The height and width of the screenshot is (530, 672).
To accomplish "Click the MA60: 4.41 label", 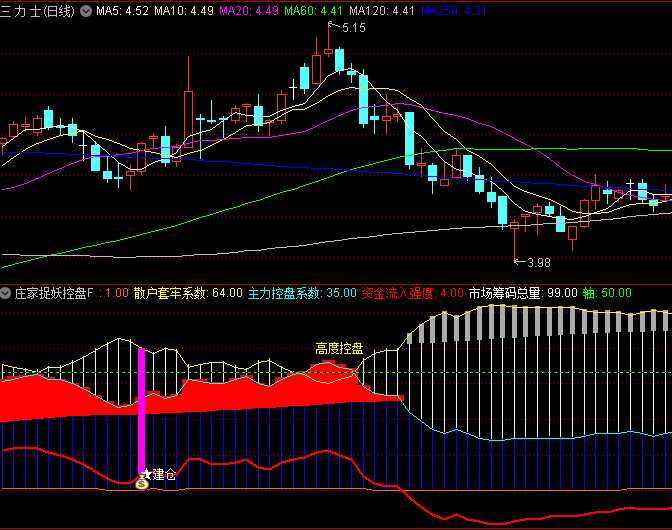I will tap(313, 11).
